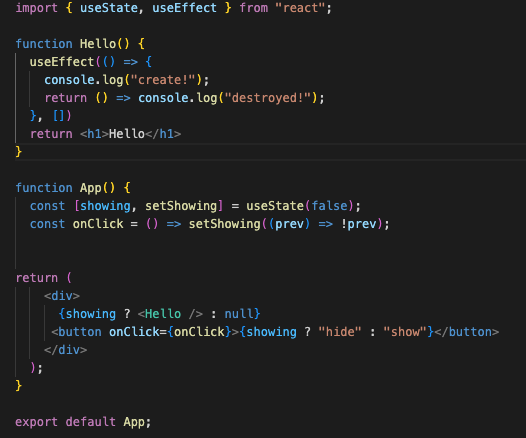
Task: Click the return keyword in App
Action: 37,278
